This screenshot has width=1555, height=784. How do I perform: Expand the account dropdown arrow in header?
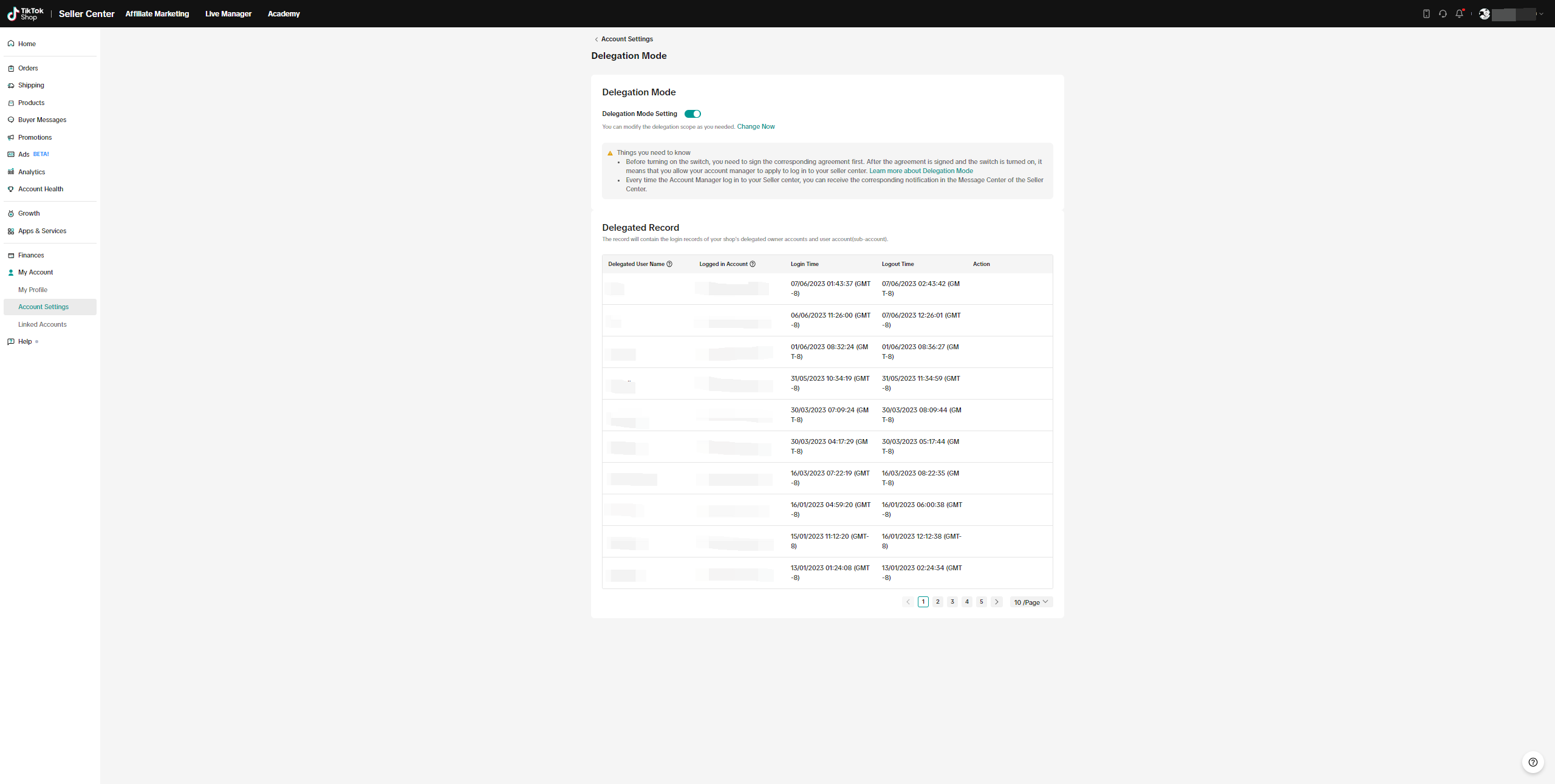(1542, 13)
